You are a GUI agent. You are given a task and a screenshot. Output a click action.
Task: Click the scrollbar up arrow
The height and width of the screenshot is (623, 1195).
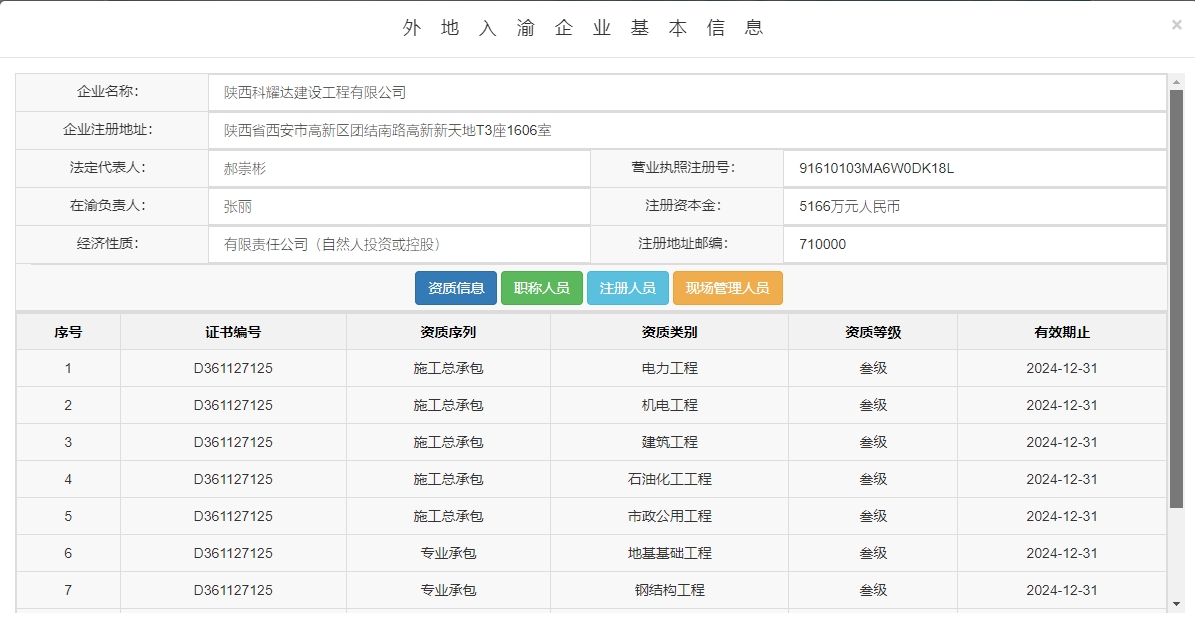[1177, 82]
